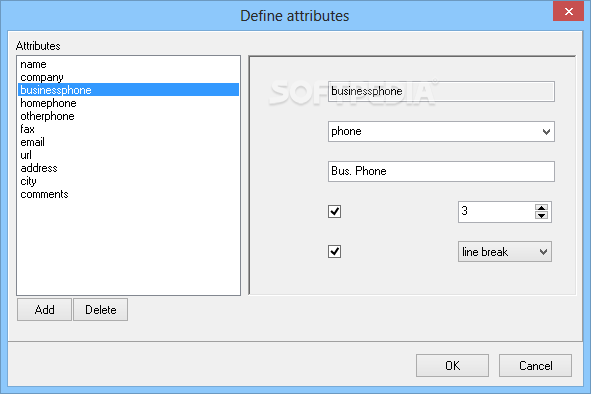Select the address attribute
591x394 pixels.
pyautogui.click(x=128, y=168)
